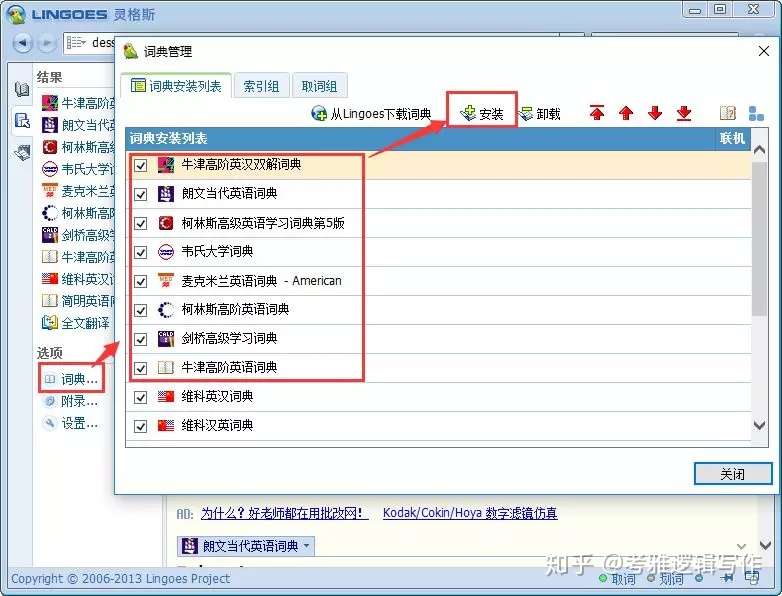Open results panel icon in left sidebar

[22, 120]
